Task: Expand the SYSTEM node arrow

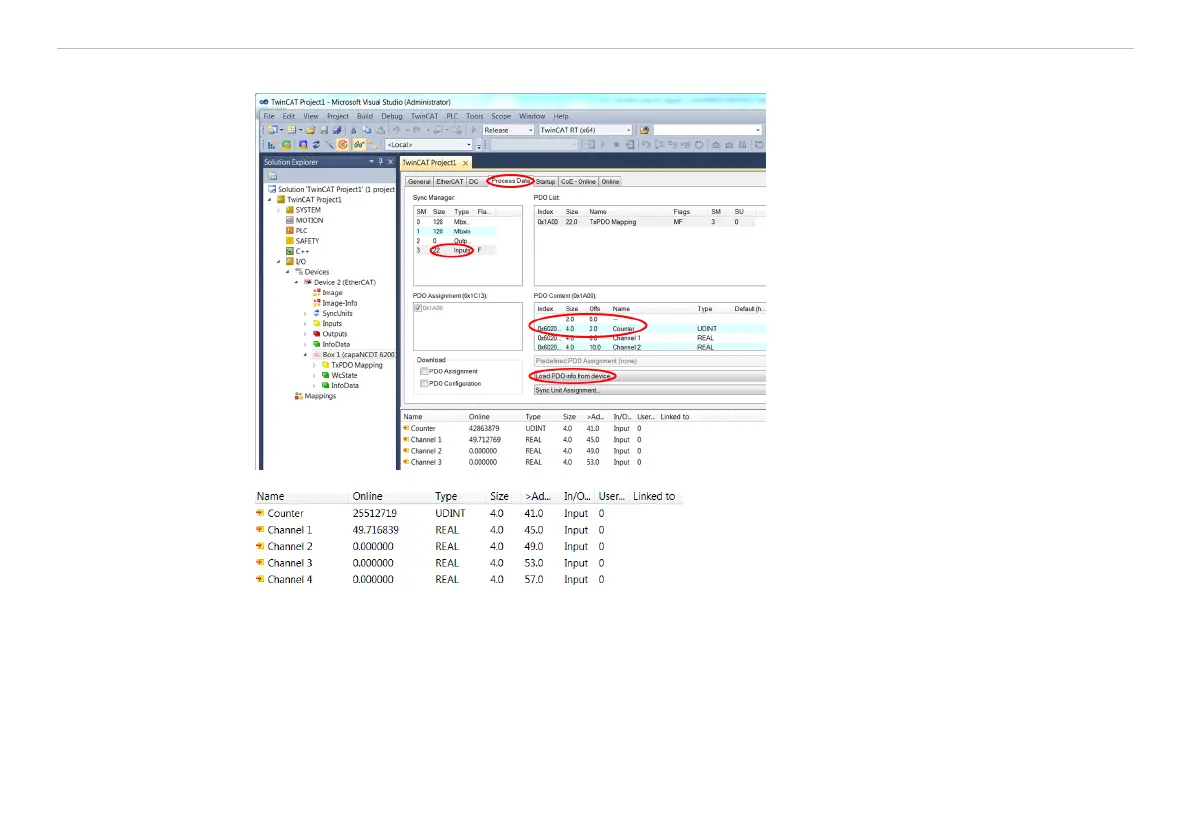Action: [x=279, y=210]
